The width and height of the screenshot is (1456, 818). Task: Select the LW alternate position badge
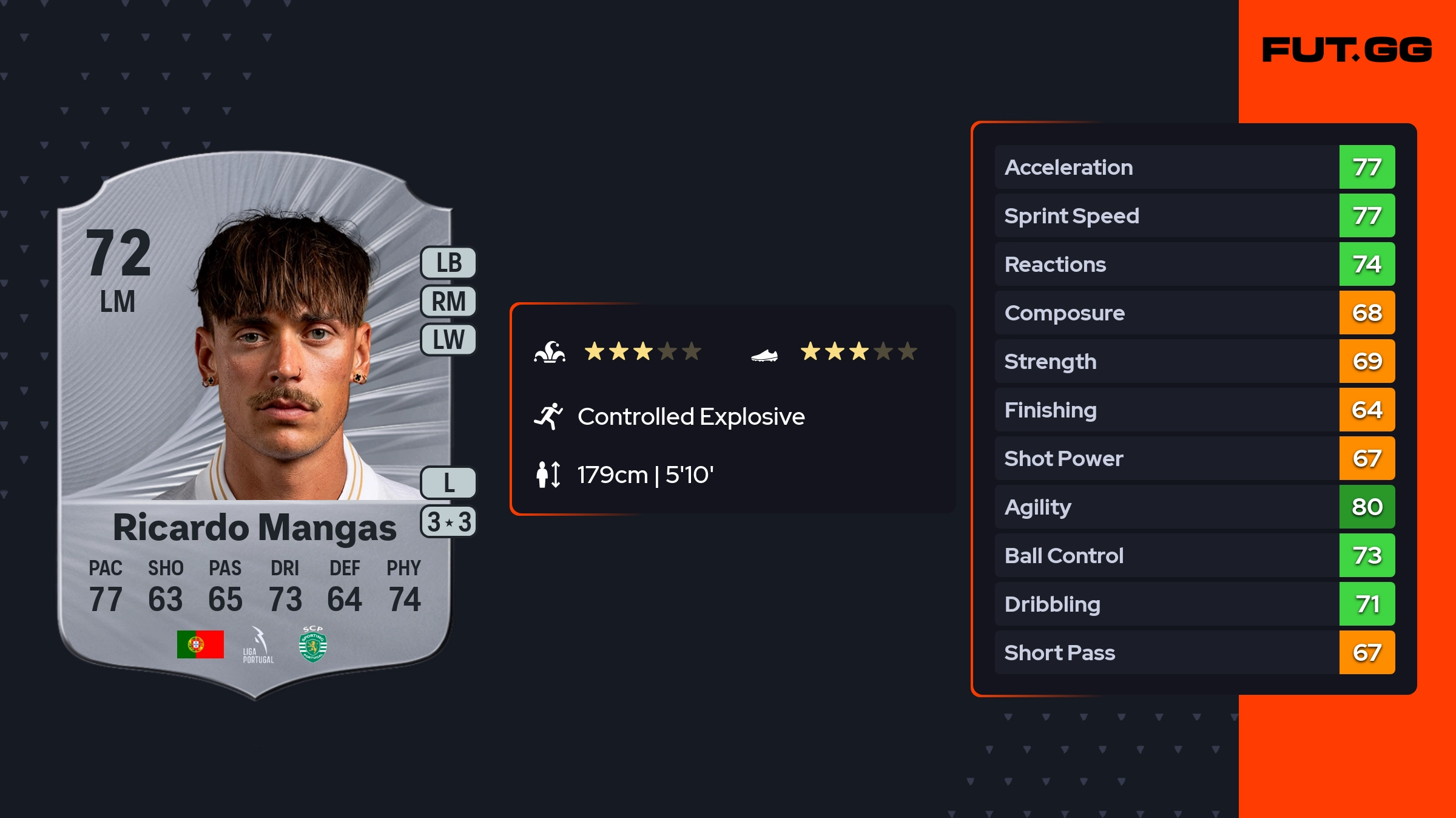tap(449, 340)
